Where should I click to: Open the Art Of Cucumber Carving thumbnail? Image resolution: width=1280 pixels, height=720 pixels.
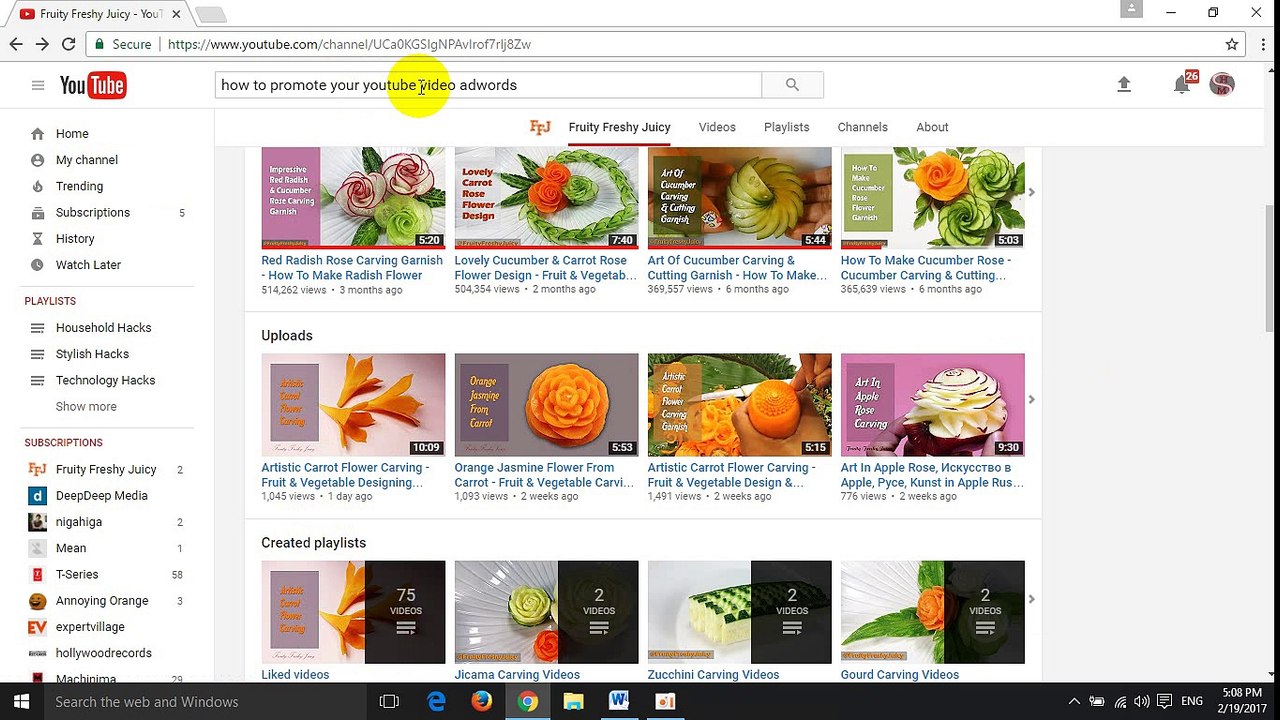pos(739,197)
